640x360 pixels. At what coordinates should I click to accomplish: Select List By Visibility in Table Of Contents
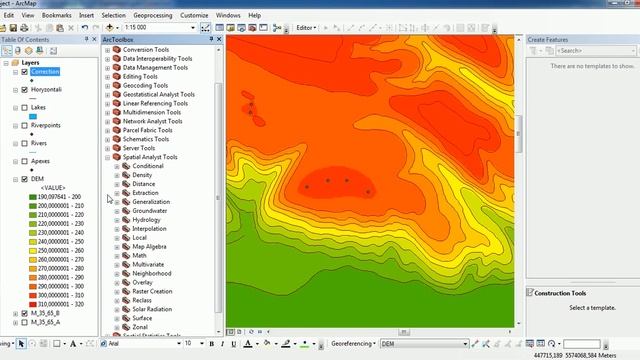29,51
